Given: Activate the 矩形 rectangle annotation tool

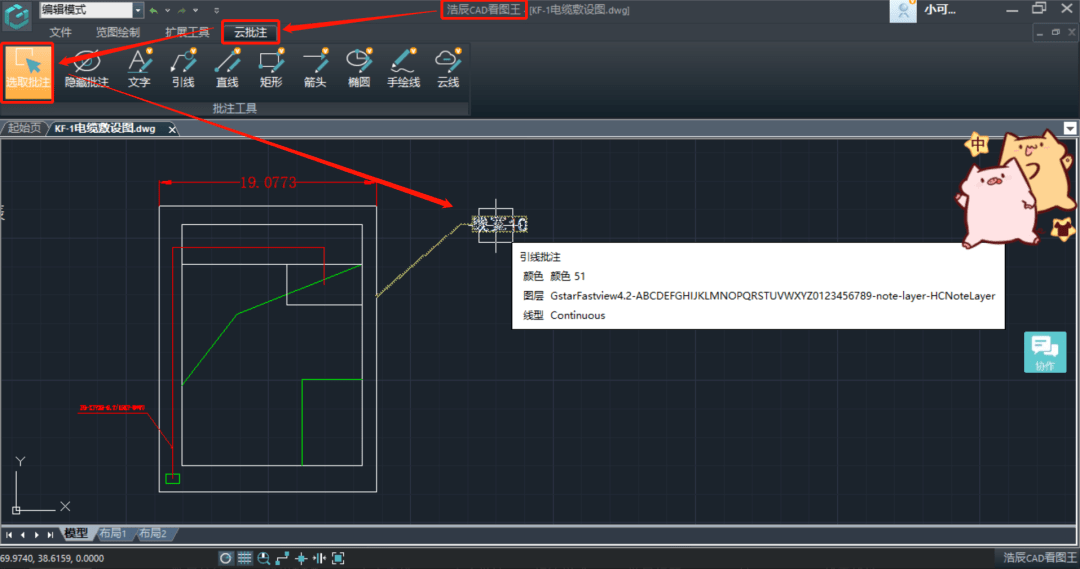Looking at the screenshot, I should (271, 69).
